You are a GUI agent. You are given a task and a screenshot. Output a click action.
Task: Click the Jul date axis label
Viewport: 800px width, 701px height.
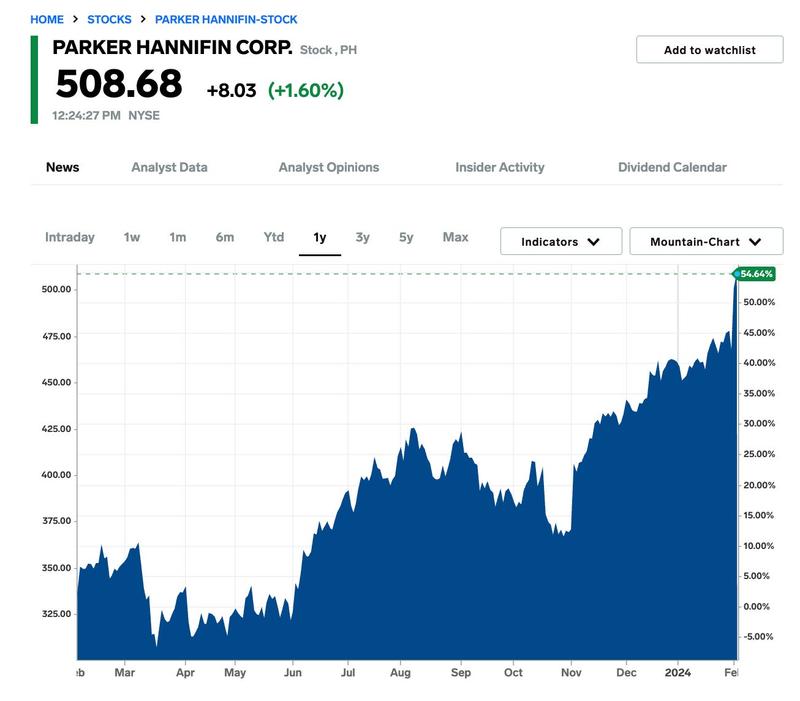pyautogui.click(x=348, y=672)
